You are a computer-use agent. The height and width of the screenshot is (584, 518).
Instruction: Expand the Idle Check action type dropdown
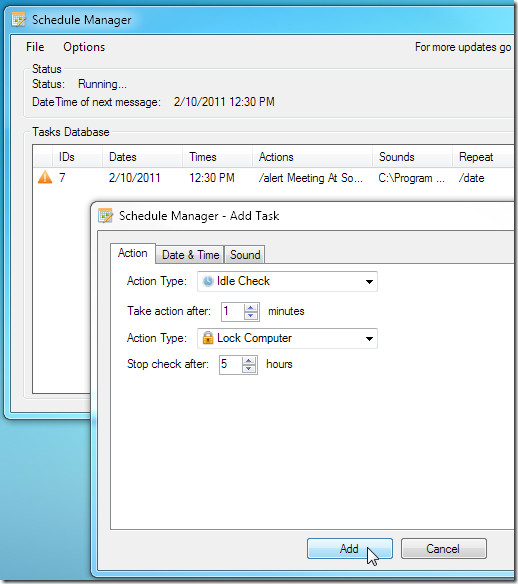(369, 282)
